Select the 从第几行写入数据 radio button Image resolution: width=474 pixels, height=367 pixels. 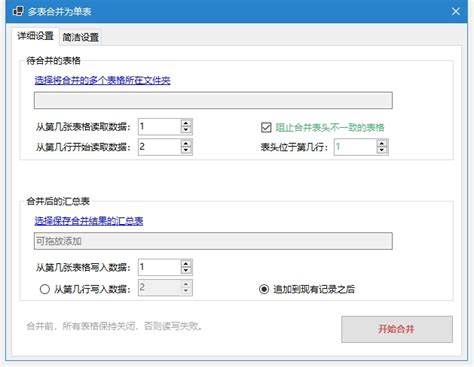45,289
